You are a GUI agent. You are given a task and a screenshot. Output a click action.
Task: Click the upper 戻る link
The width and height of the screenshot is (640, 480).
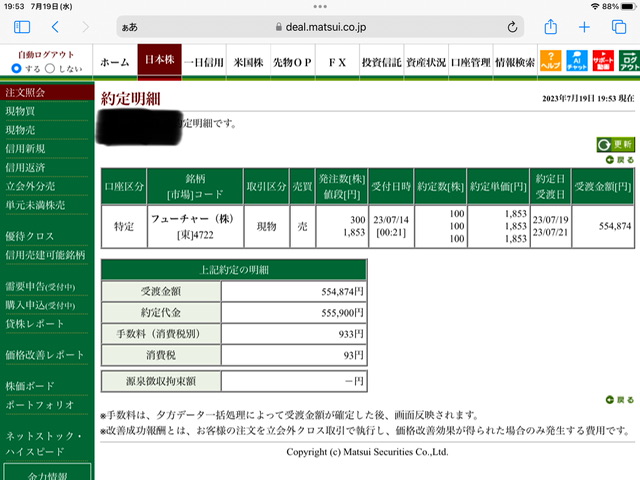620,160
